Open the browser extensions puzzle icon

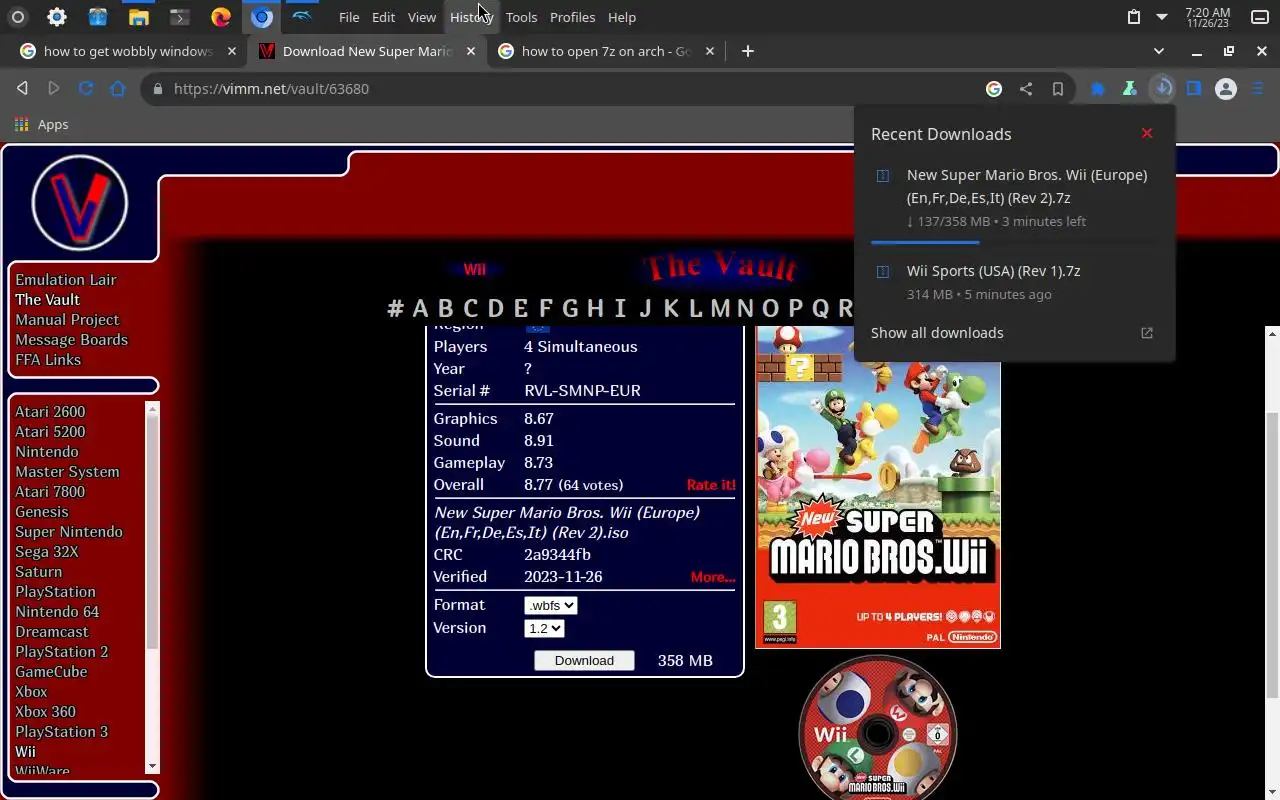[1098, 89]
